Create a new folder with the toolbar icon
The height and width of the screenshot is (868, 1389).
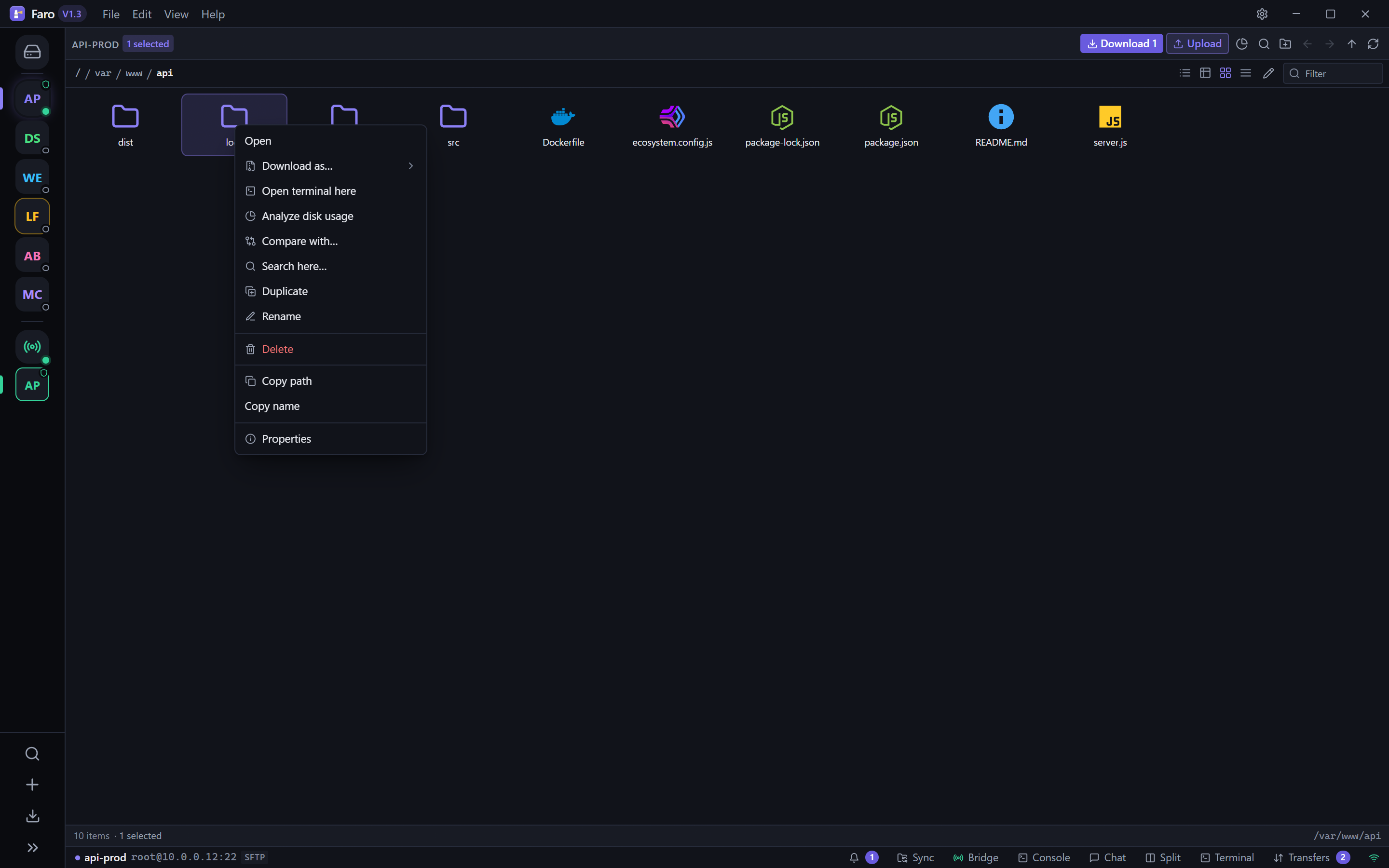pos(1286,43)
